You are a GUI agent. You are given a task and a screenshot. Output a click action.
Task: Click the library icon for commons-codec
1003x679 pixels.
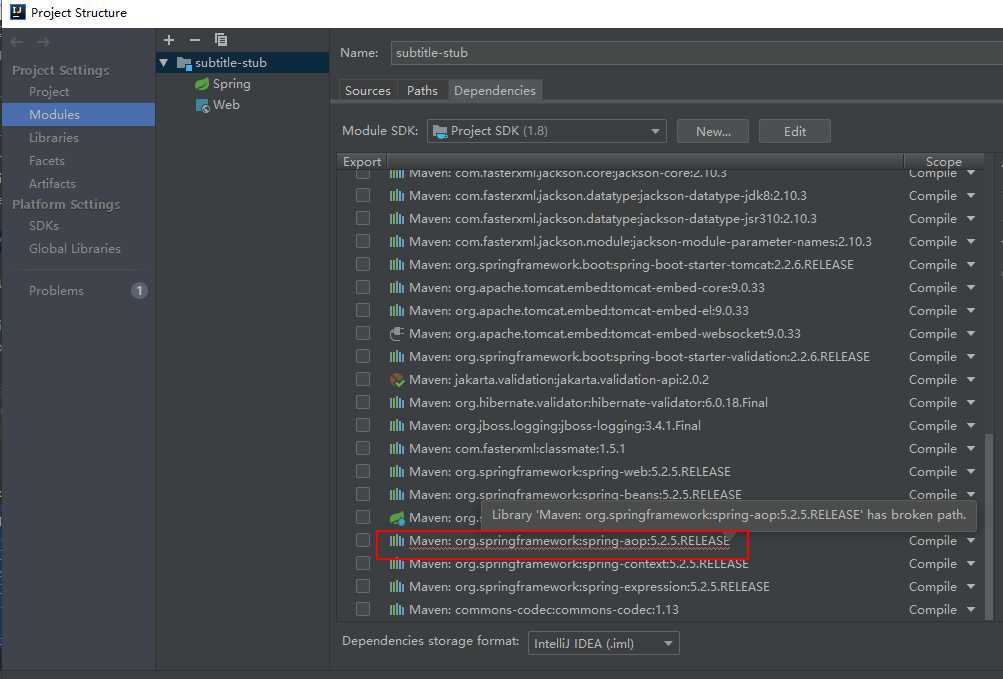pyautogui.click(x=397, y=610)
